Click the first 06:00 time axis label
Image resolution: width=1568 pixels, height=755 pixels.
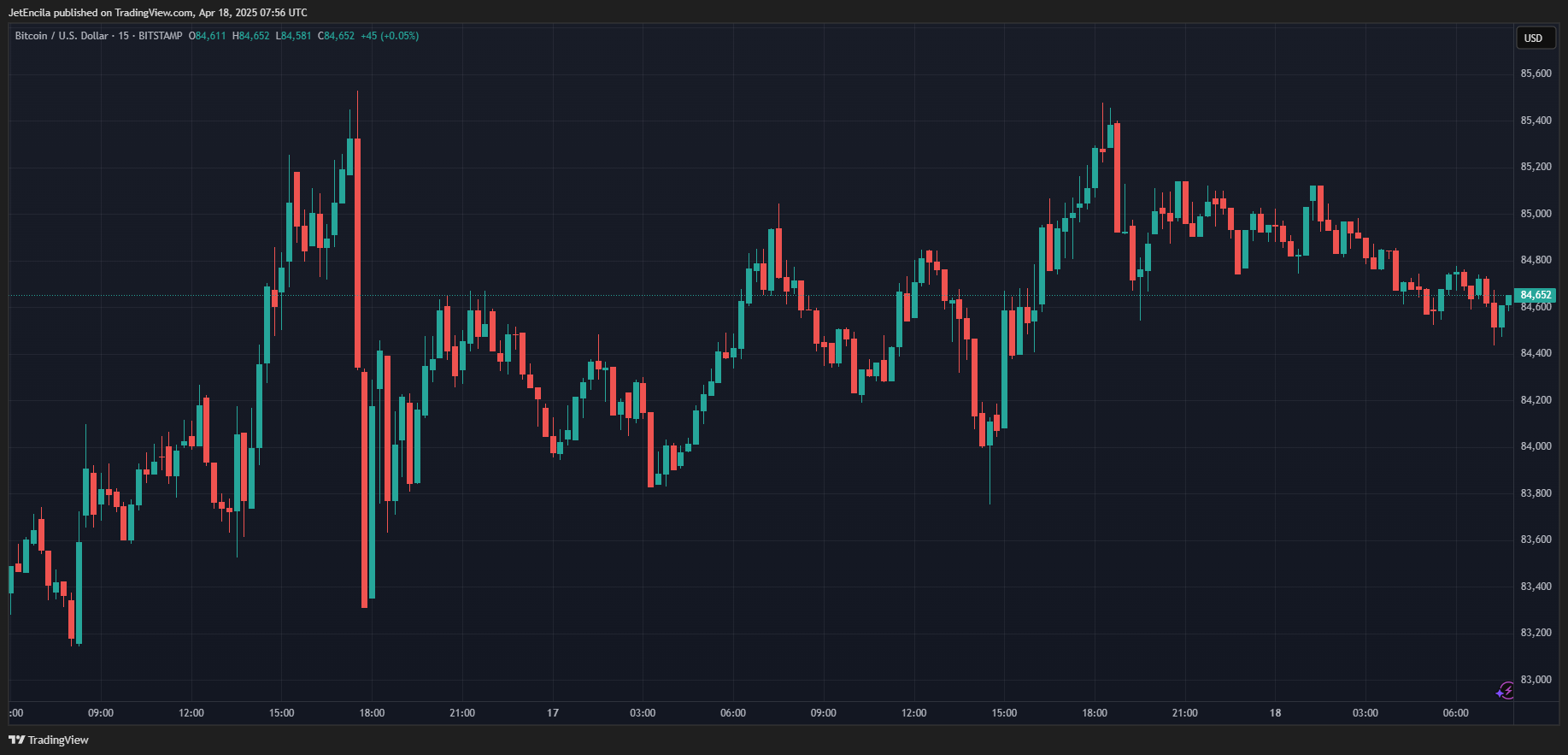point(733,713)
